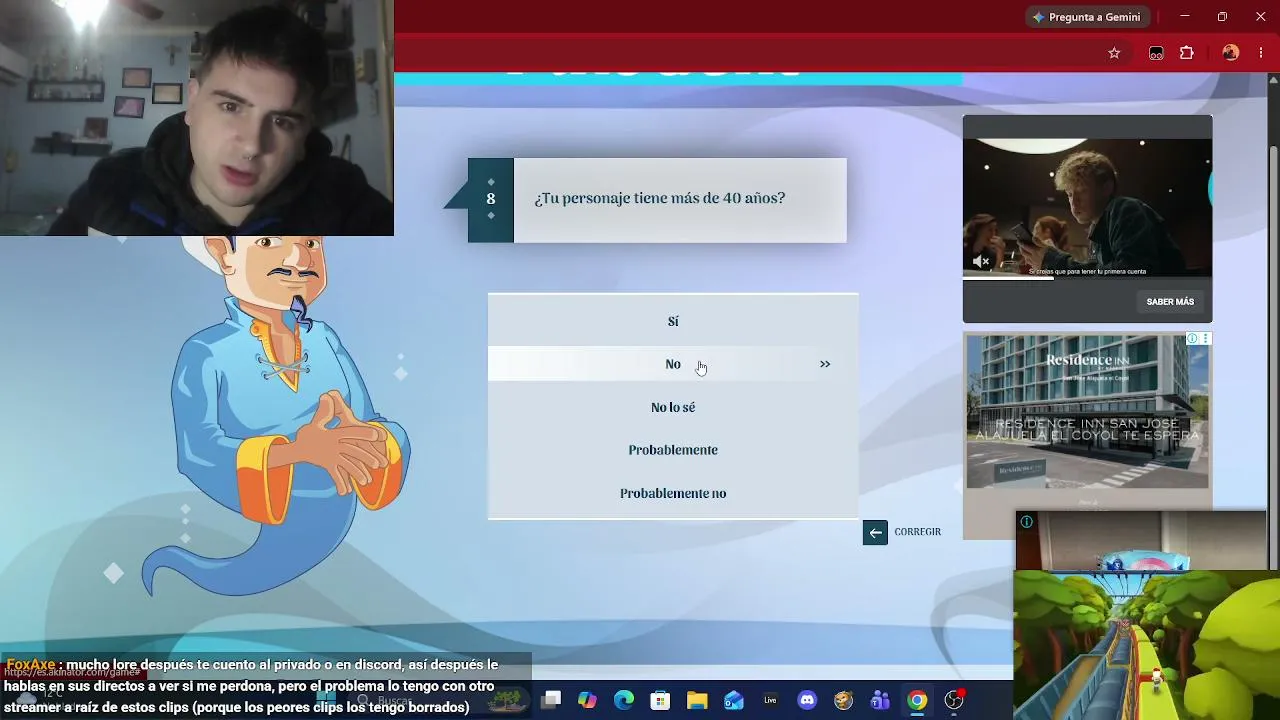Image resolution: width=1280 pixels, height=720 pixels.
Task: Pick the "Probablemente" answer option
Action: (673, 450)
